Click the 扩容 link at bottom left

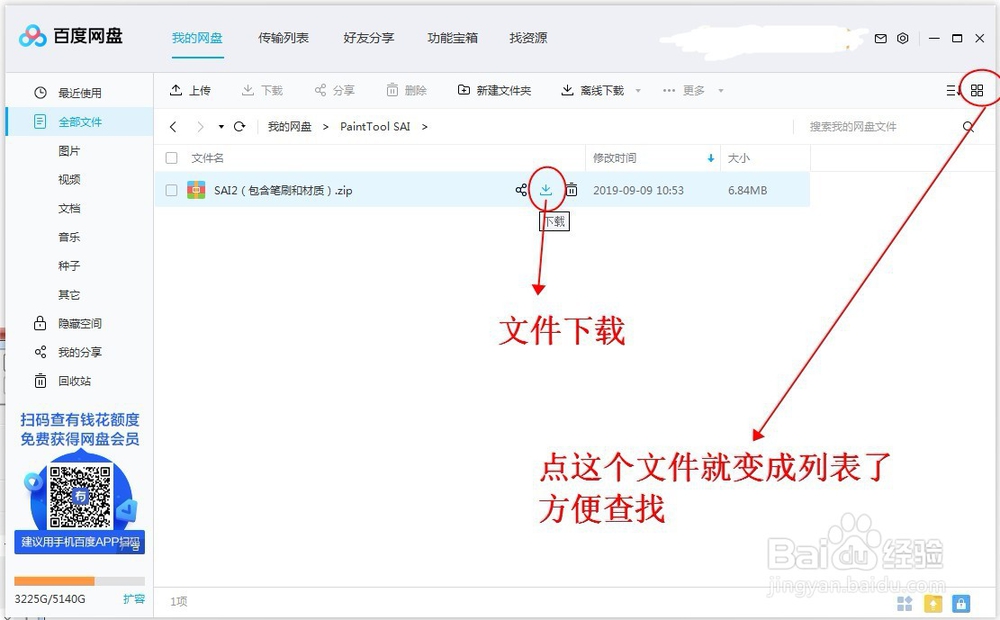[134, 599]
